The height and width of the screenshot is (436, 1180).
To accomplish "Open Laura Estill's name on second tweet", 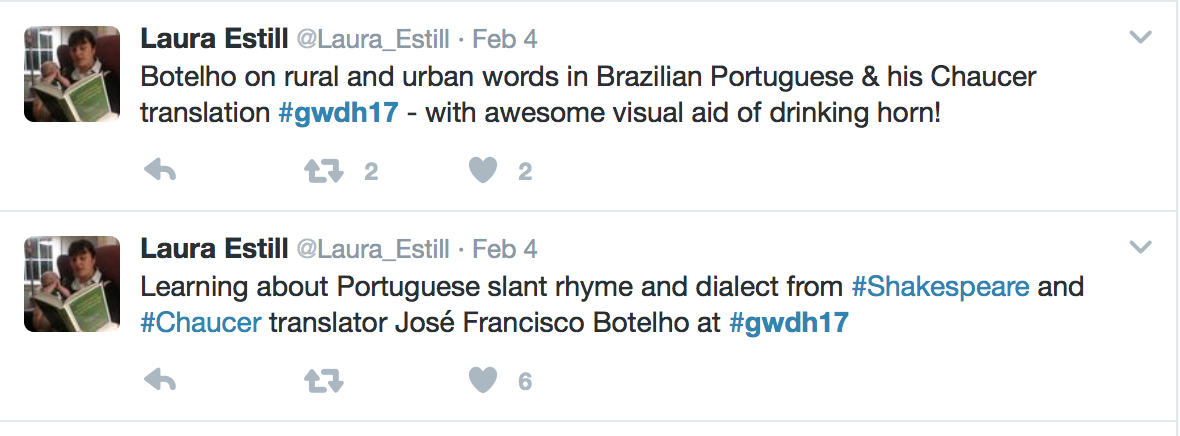I will (x=213, y=247).
